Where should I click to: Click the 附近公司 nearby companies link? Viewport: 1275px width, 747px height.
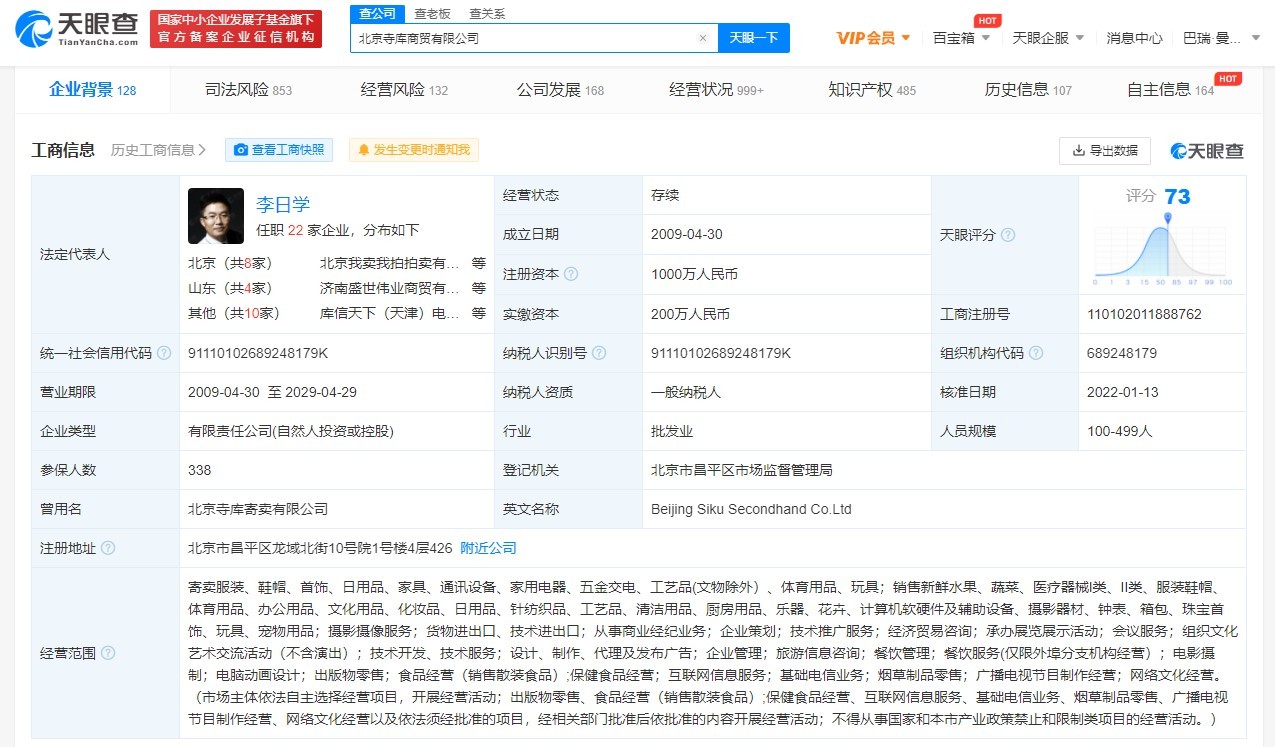point(488,548)
